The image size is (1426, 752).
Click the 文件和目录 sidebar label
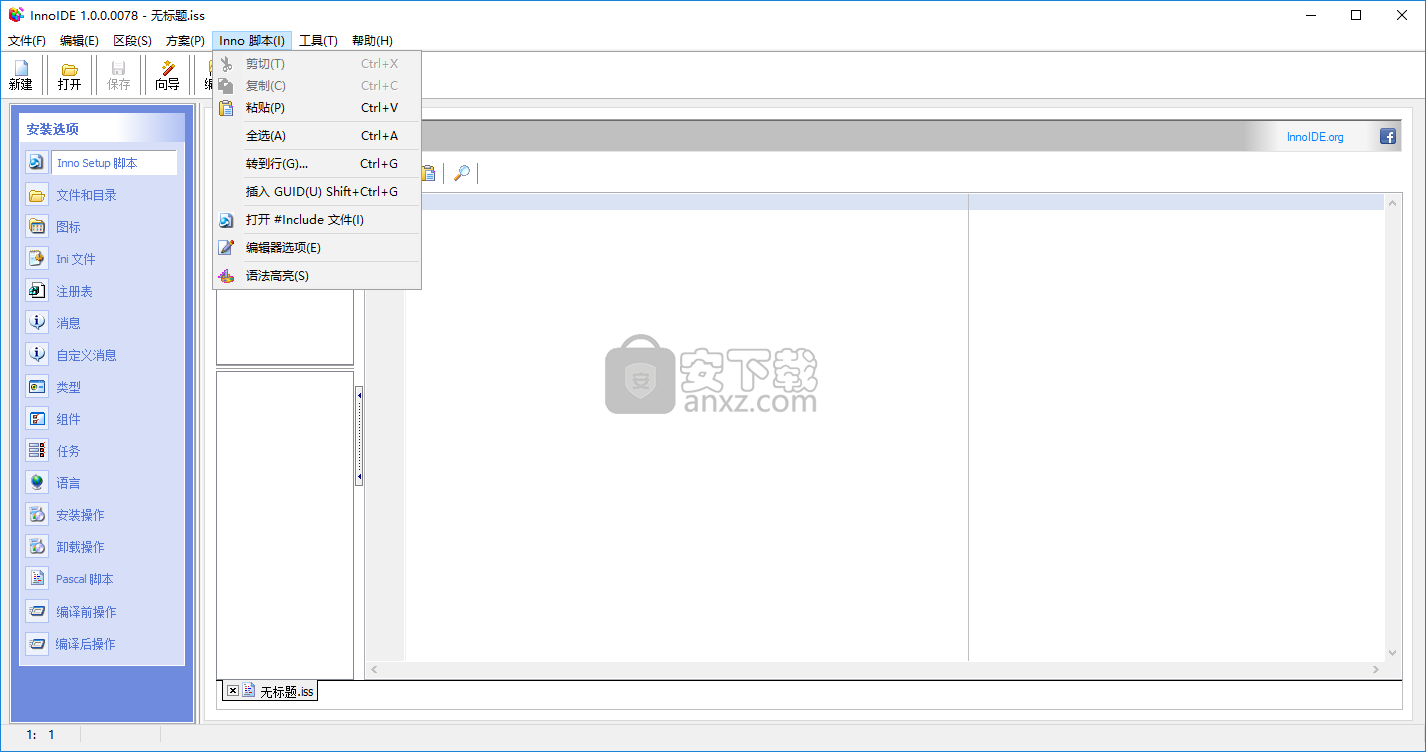pos(87,195)
